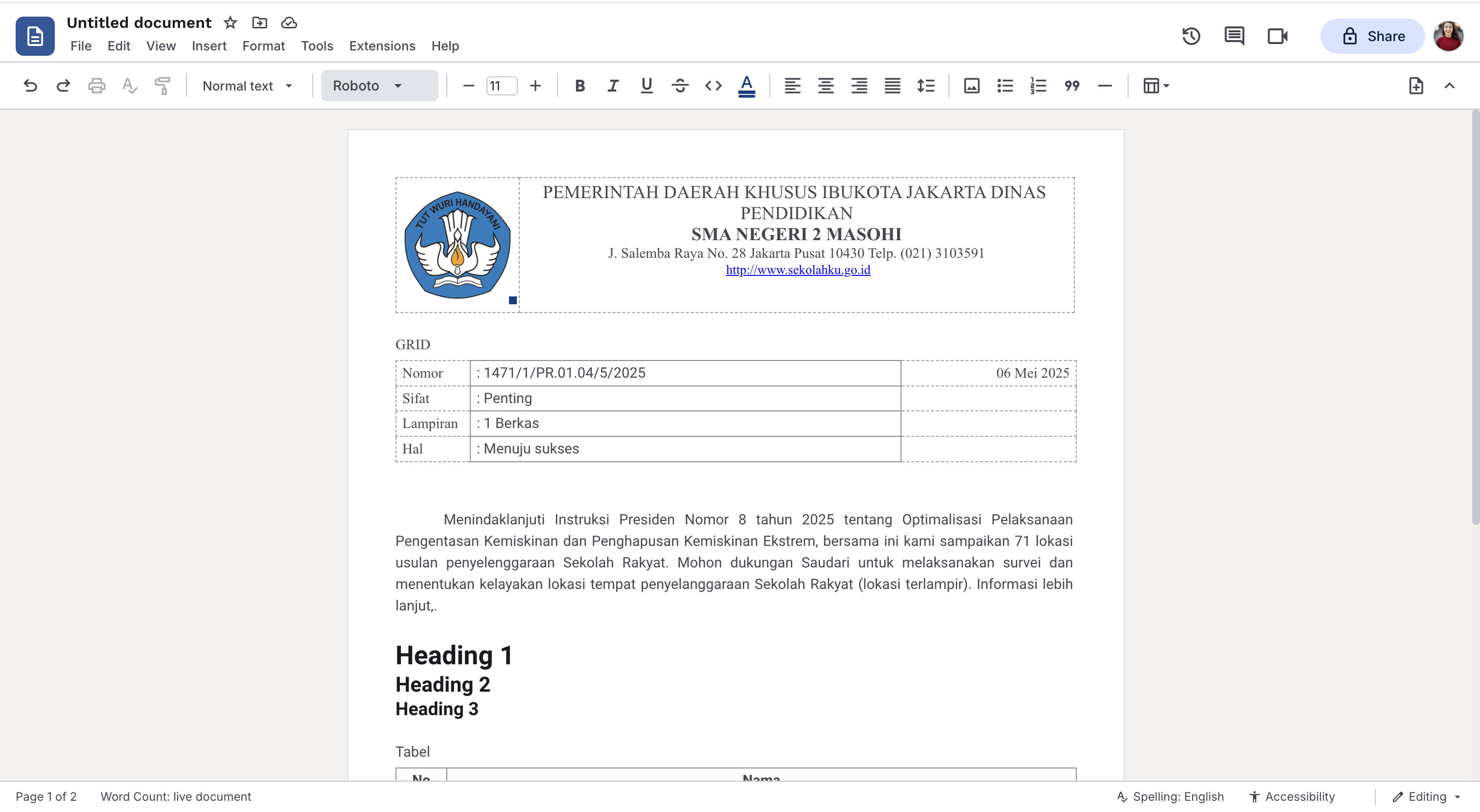Screen dimensions: 1480x812
Task: Insert a horizontal line
Action: click(x=1105, y=86)
